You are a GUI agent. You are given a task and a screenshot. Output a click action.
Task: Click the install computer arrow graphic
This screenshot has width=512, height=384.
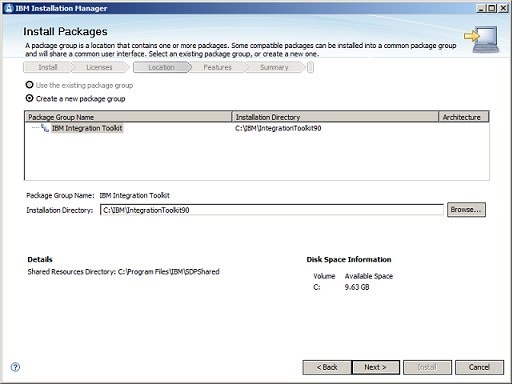point(481,40)
